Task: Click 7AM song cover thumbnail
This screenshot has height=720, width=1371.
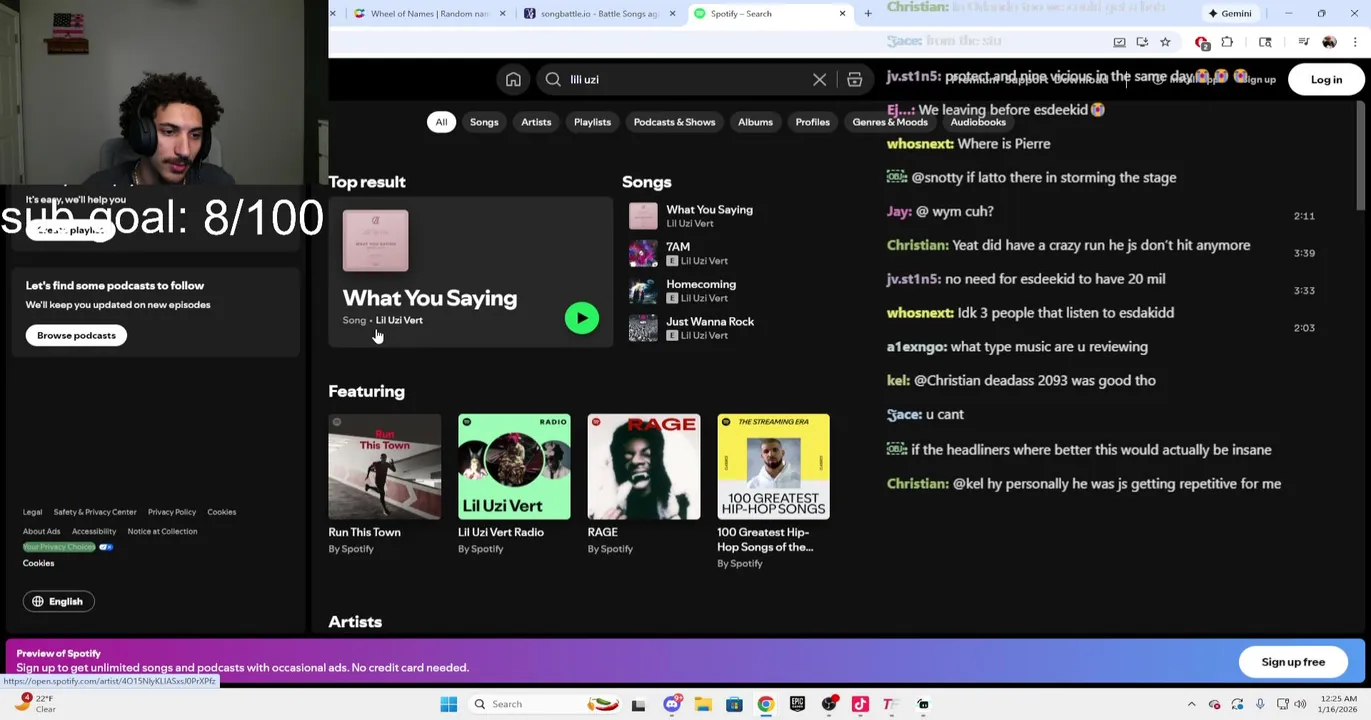Action: [643, 254]
